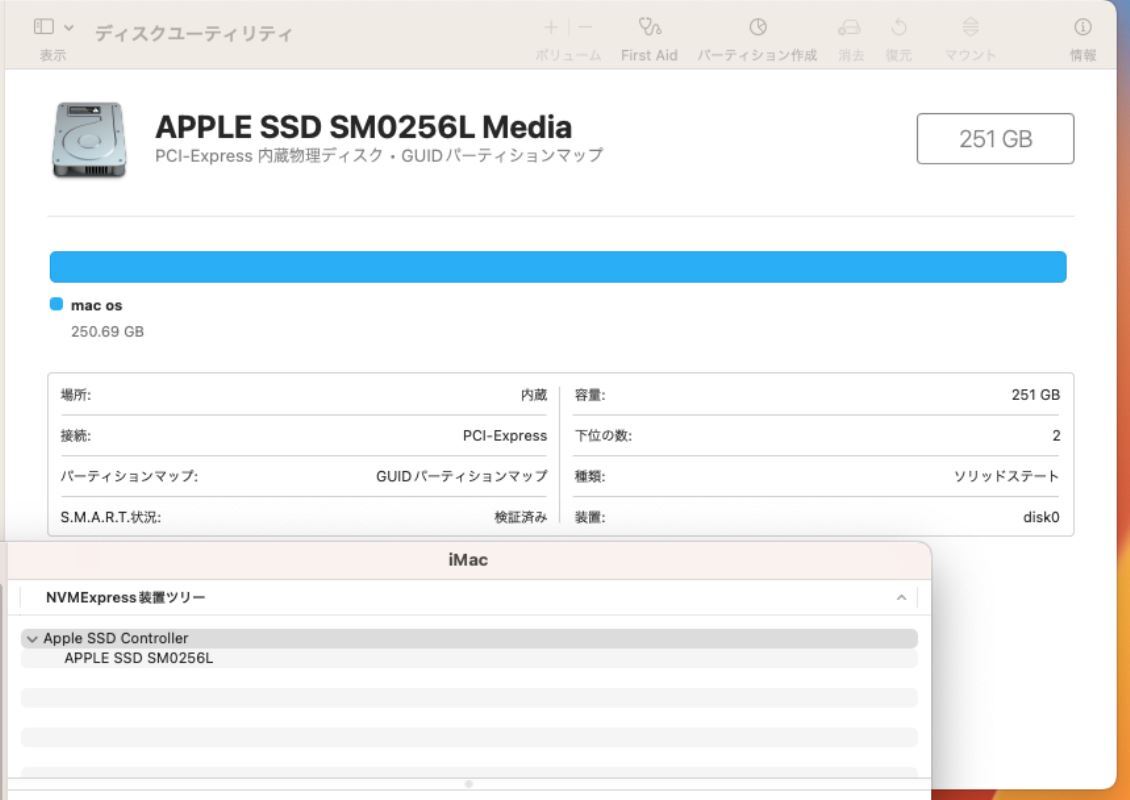Click the remove volume minus icon
Screen dimensions: 1130x800
[585, 27]
